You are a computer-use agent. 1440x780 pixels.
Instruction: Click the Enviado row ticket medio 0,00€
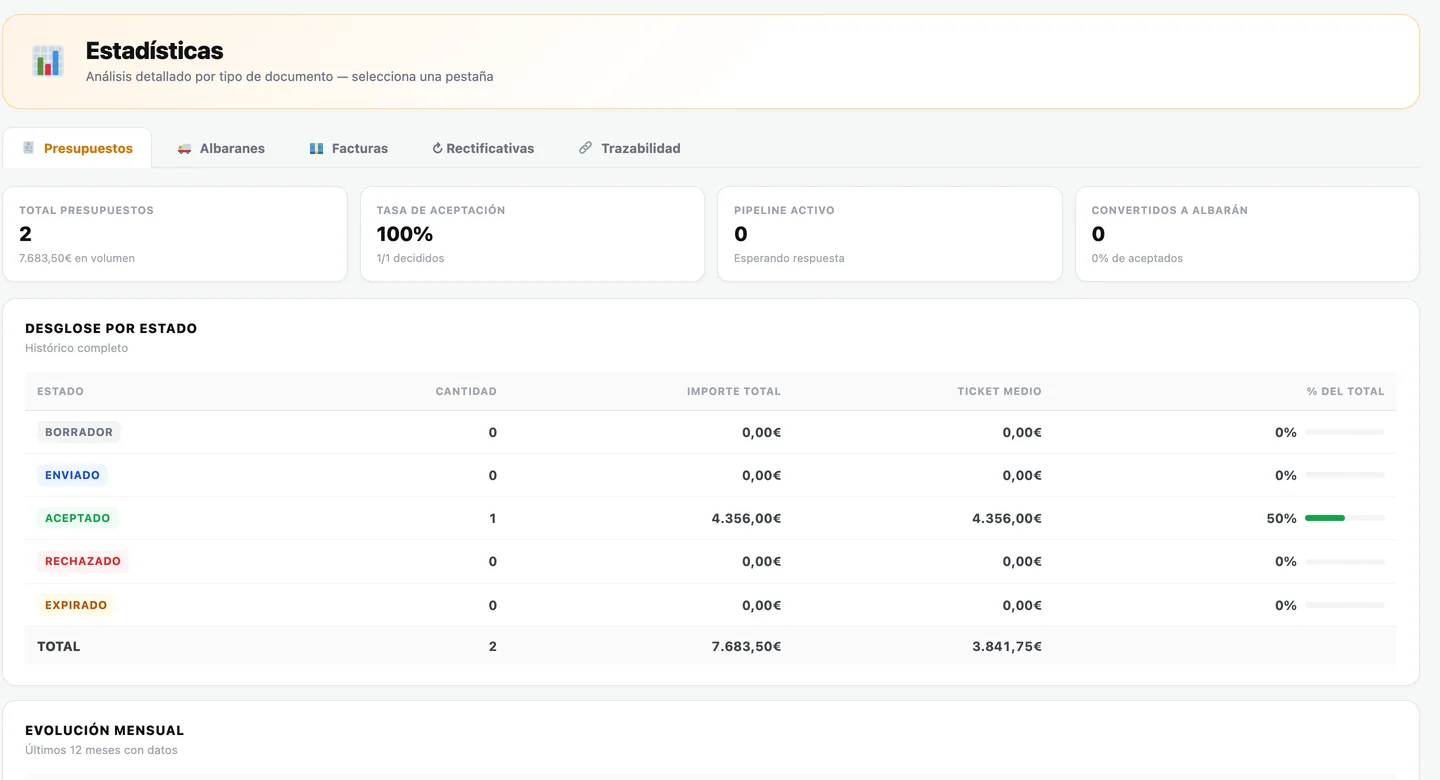pyautogui.click(x=1022, y=475)
